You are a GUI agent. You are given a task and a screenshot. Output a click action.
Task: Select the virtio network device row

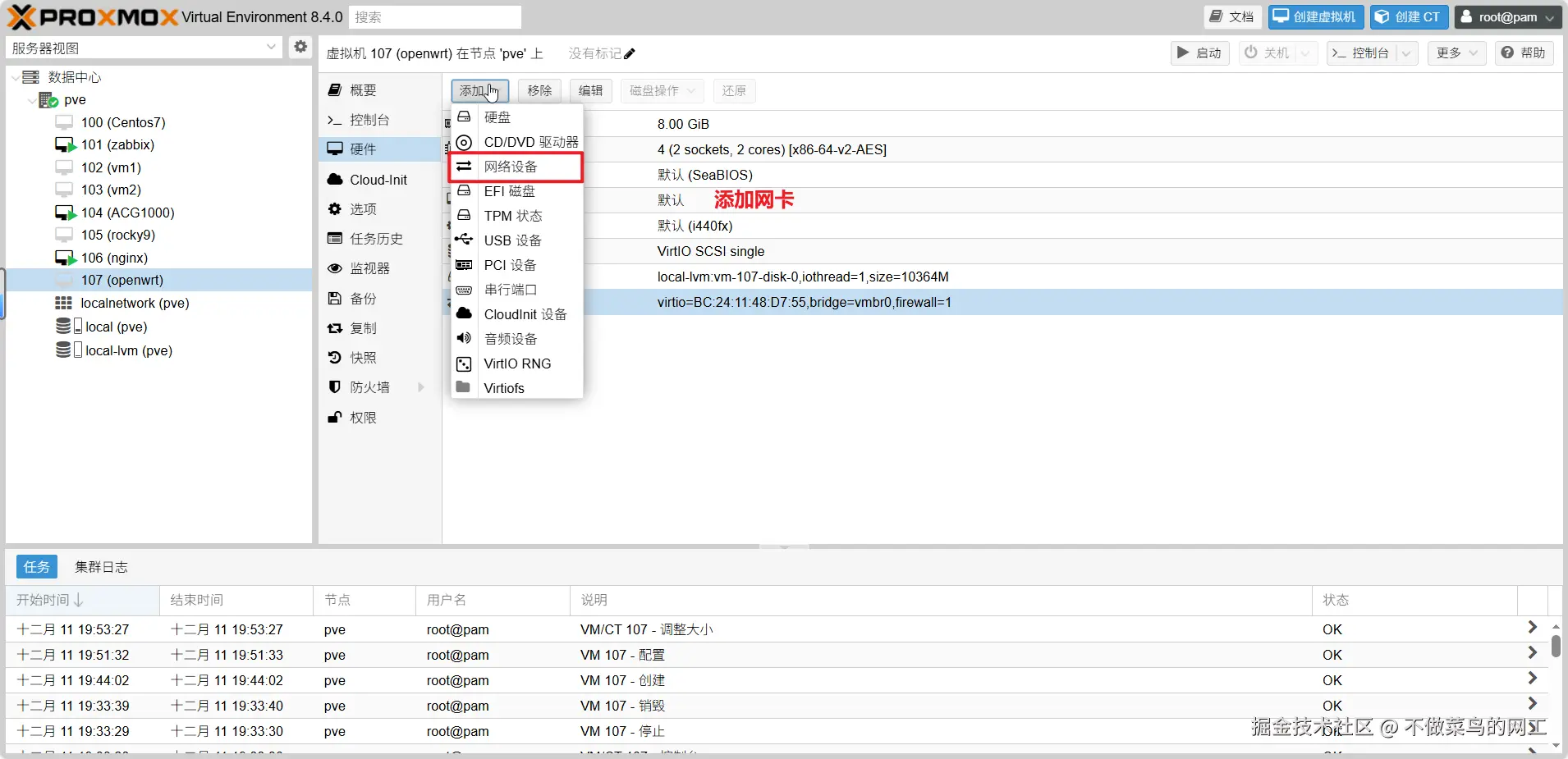click(x=1002, y=302)
